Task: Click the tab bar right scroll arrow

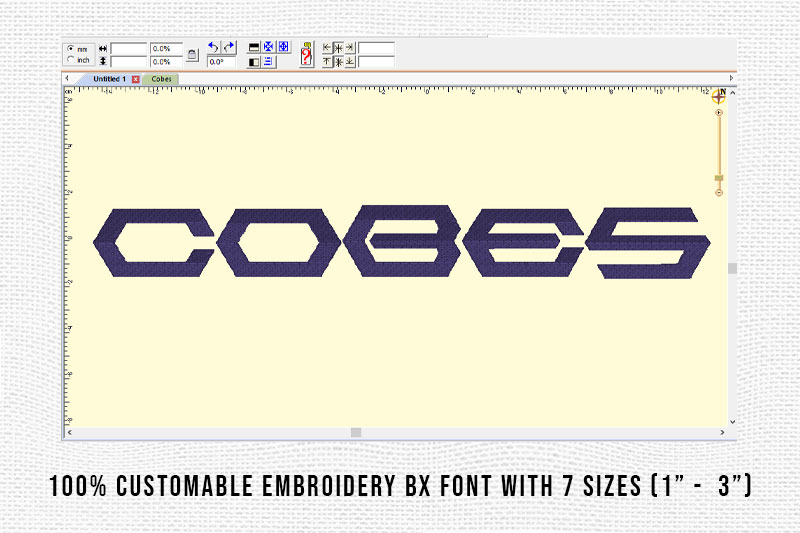Action: 731,78
